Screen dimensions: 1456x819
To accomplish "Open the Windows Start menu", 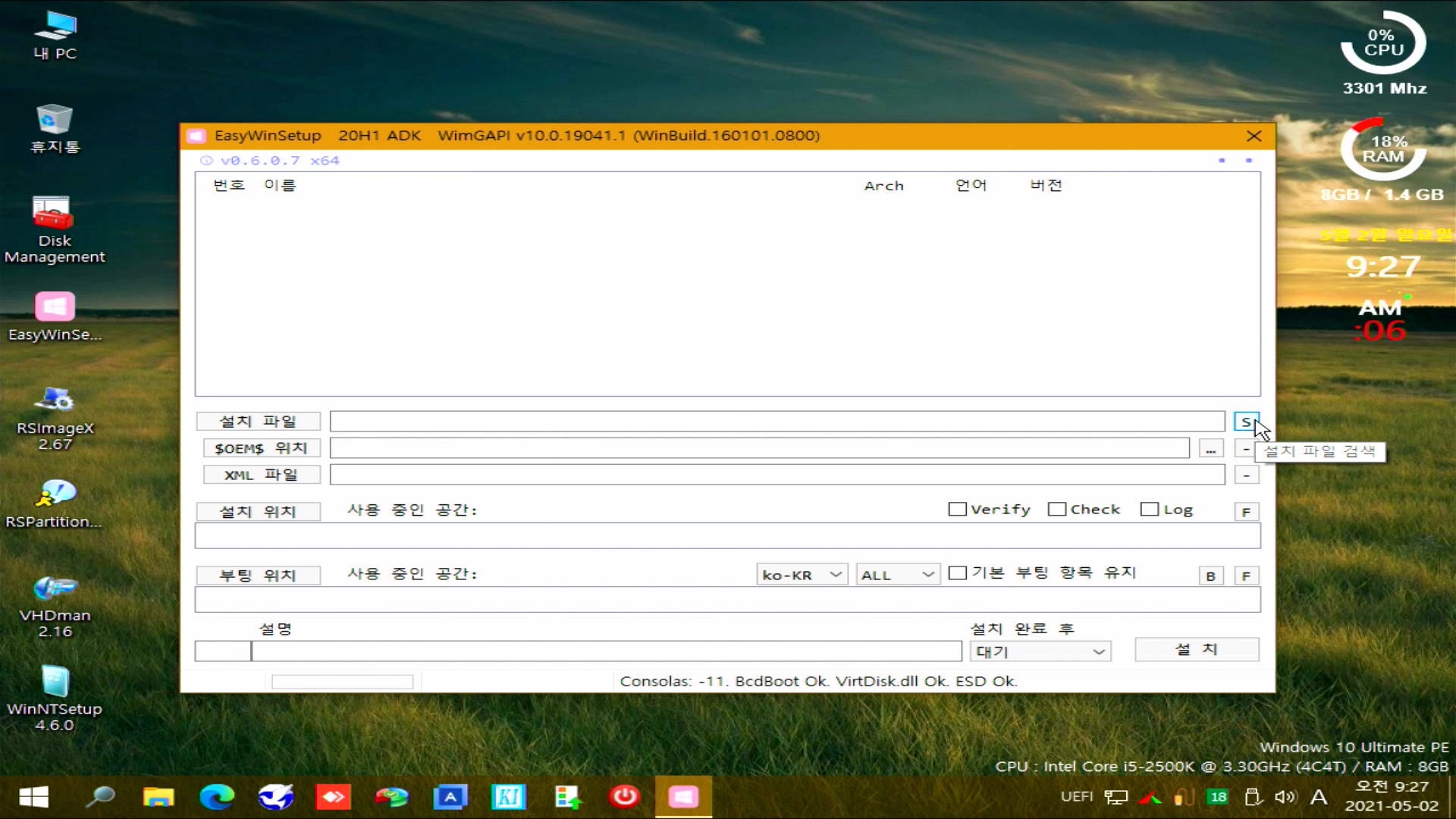I will click(33, 796).
